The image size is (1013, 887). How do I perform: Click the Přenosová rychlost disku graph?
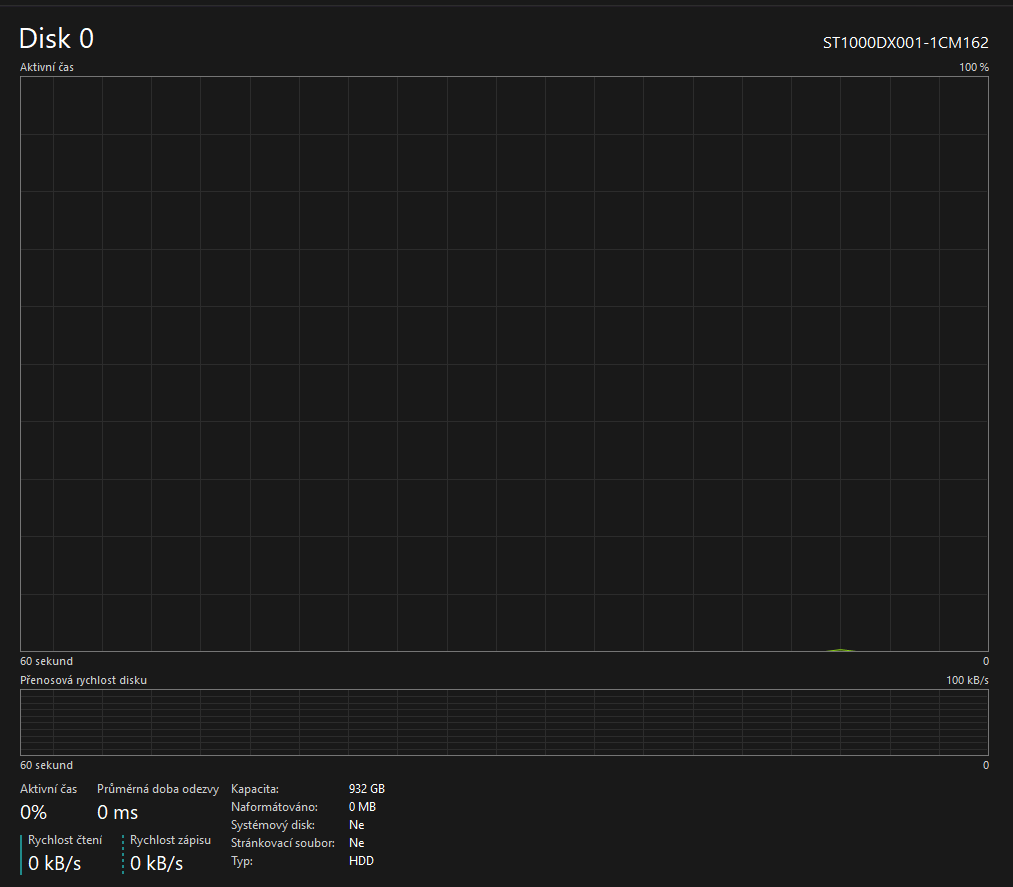[504, 722]
